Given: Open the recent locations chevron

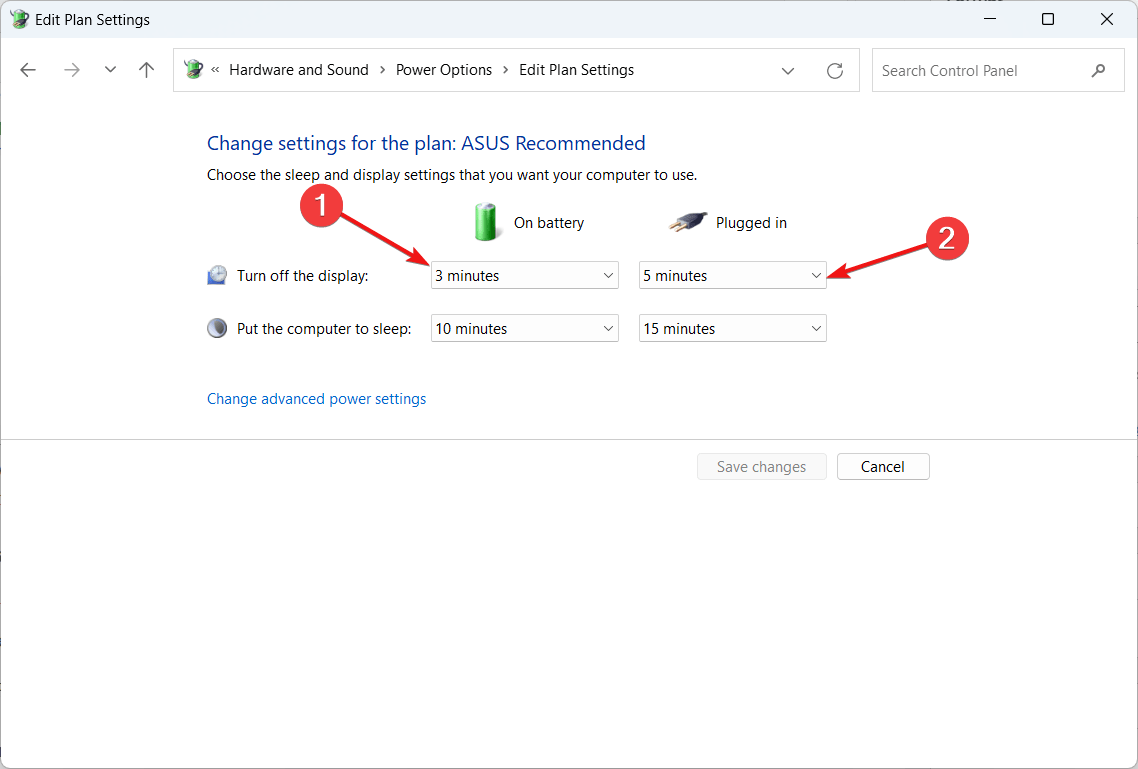Looking at the screenshot, I should point(110,70).
